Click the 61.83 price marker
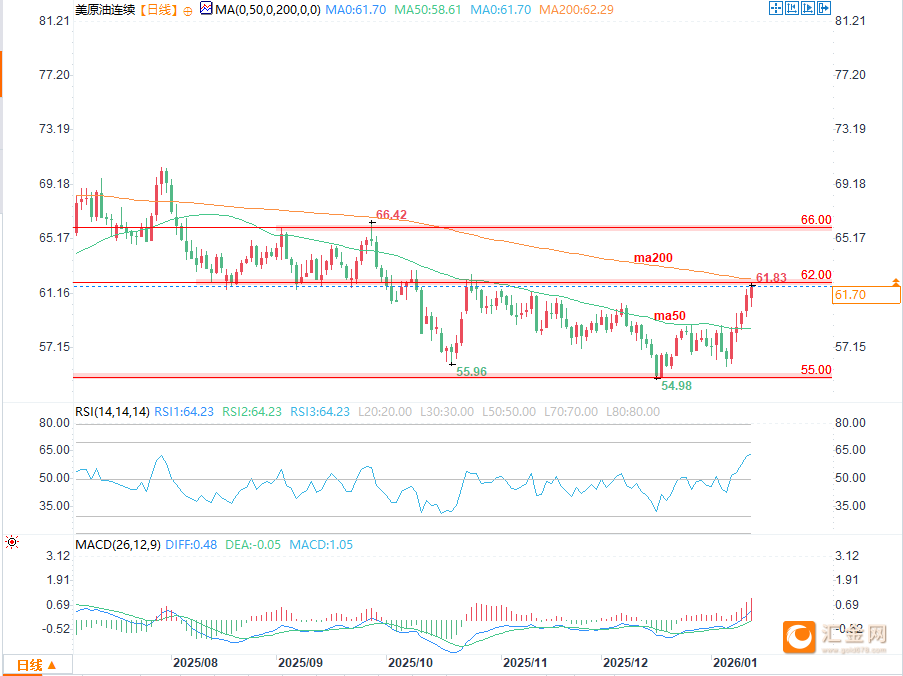Image resolution: width=903 pixels, height=676 pixels. (x=771, y=278)
